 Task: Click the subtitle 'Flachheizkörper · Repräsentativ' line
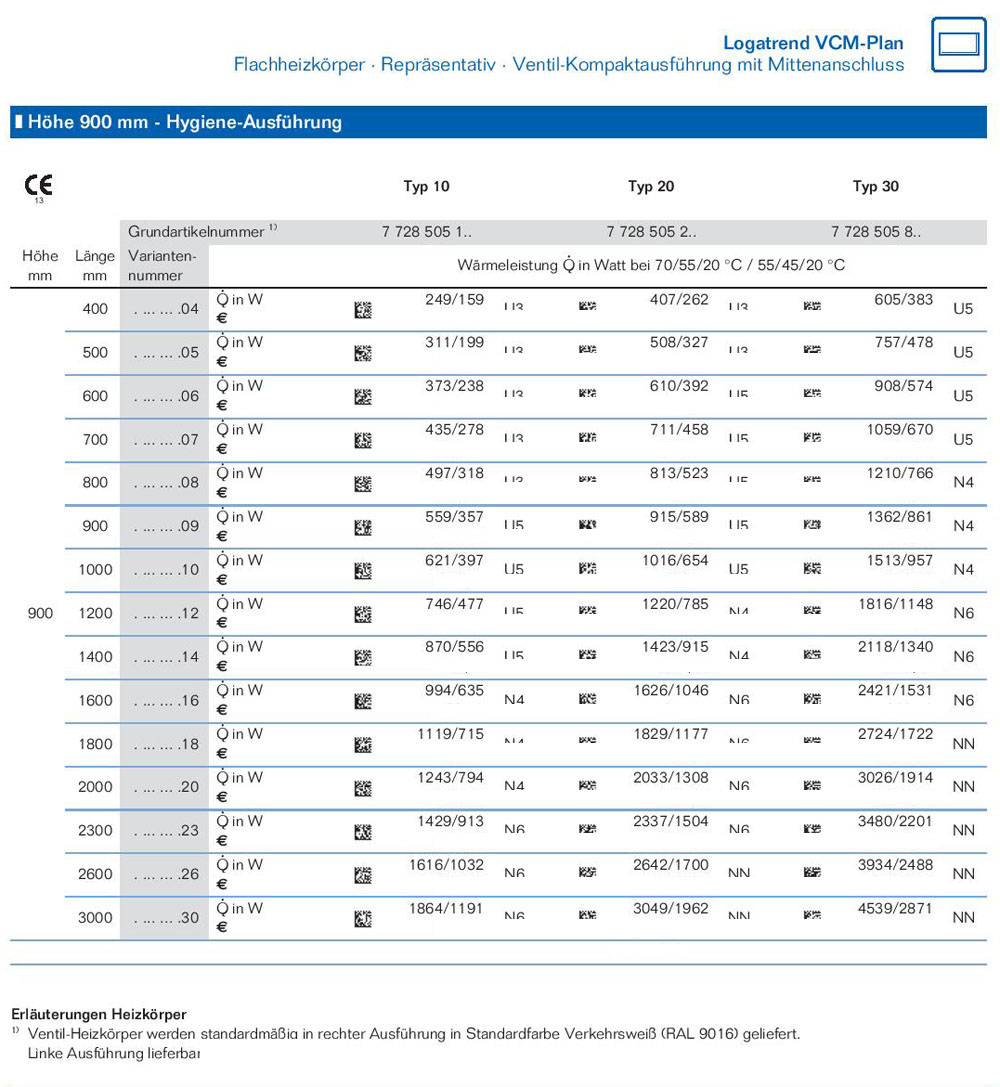click(569, 64)
